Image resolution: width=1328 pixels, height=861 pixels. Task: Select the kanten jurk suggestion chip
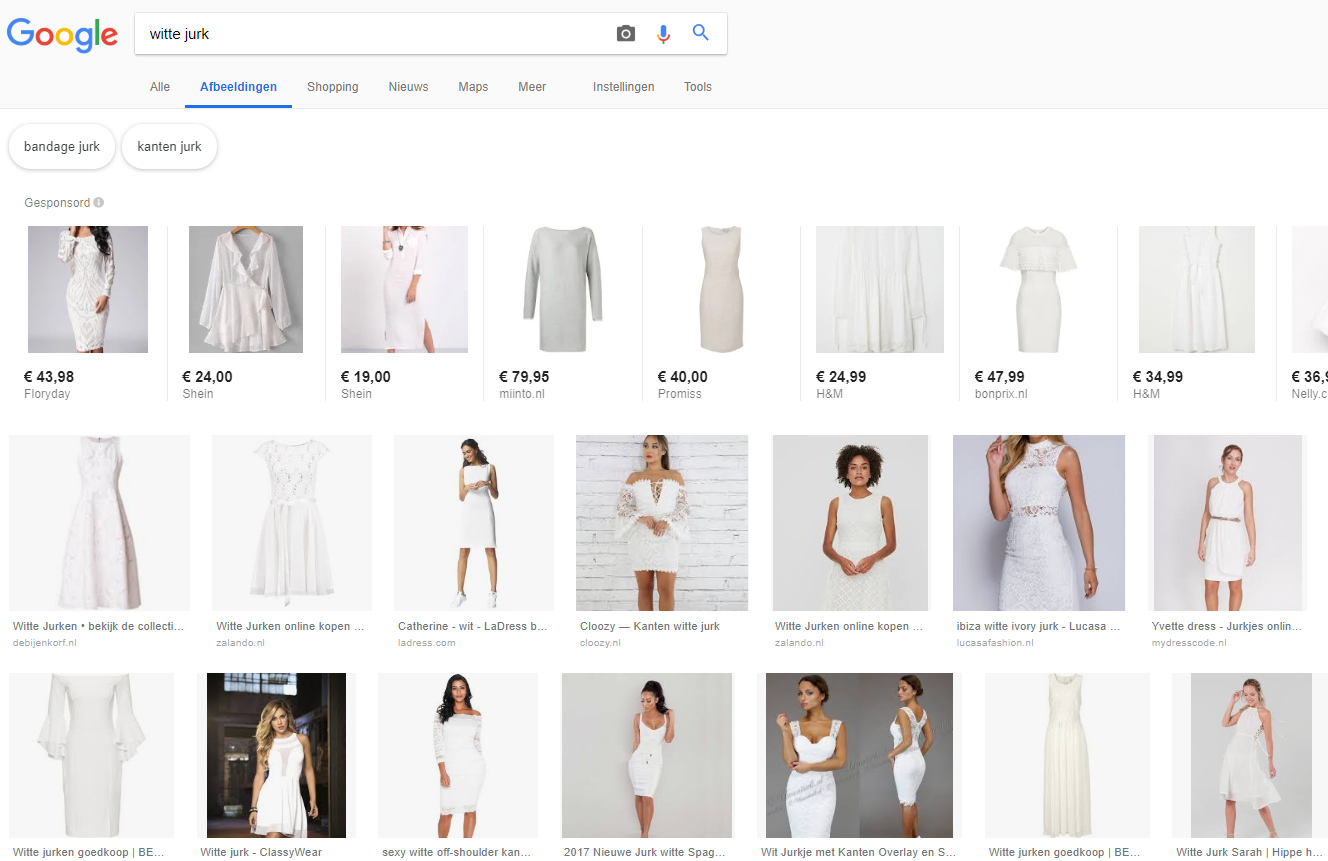(x=169, y=147)
